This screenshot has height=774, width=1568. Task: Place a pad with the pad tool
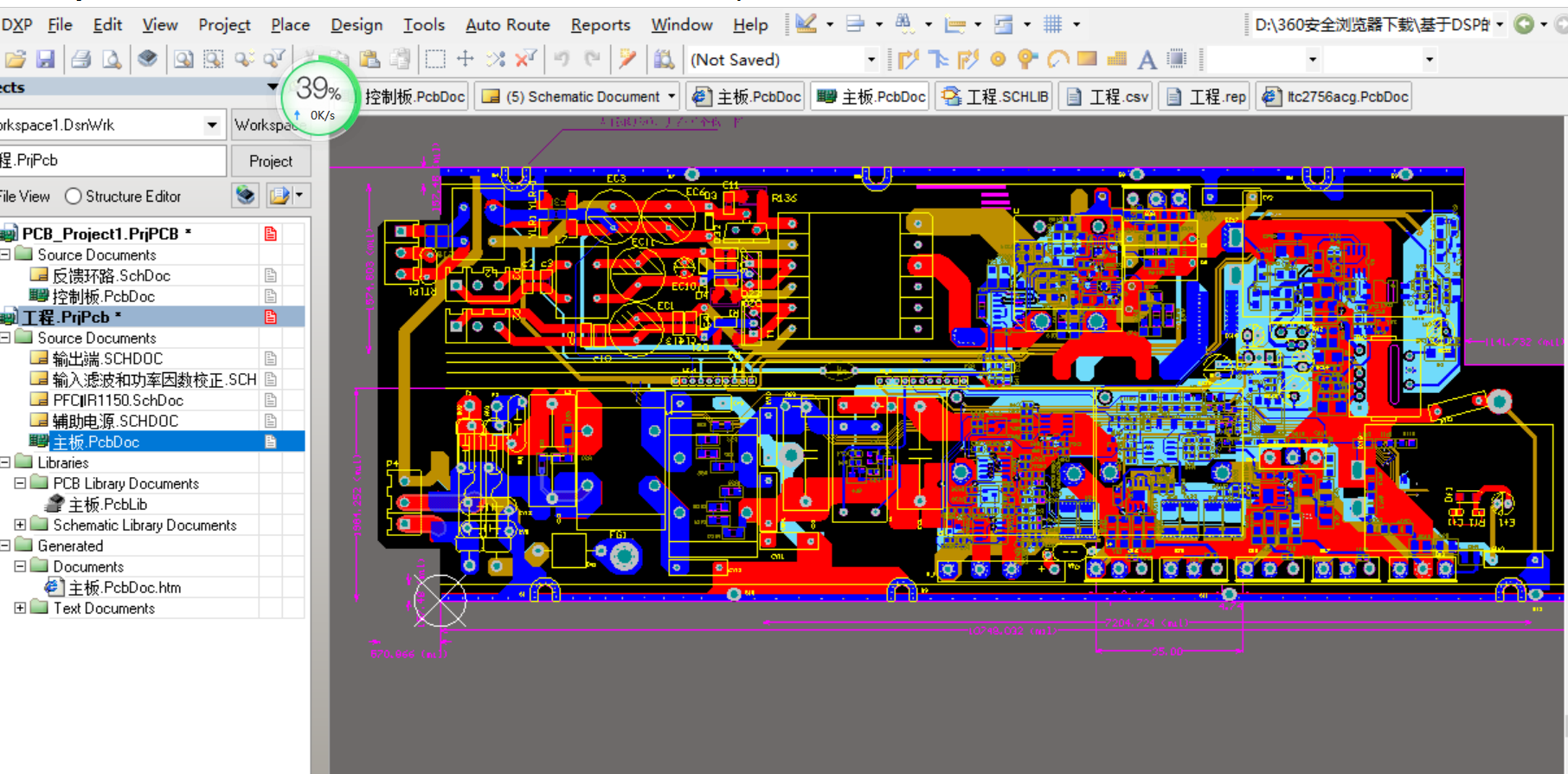998,59
